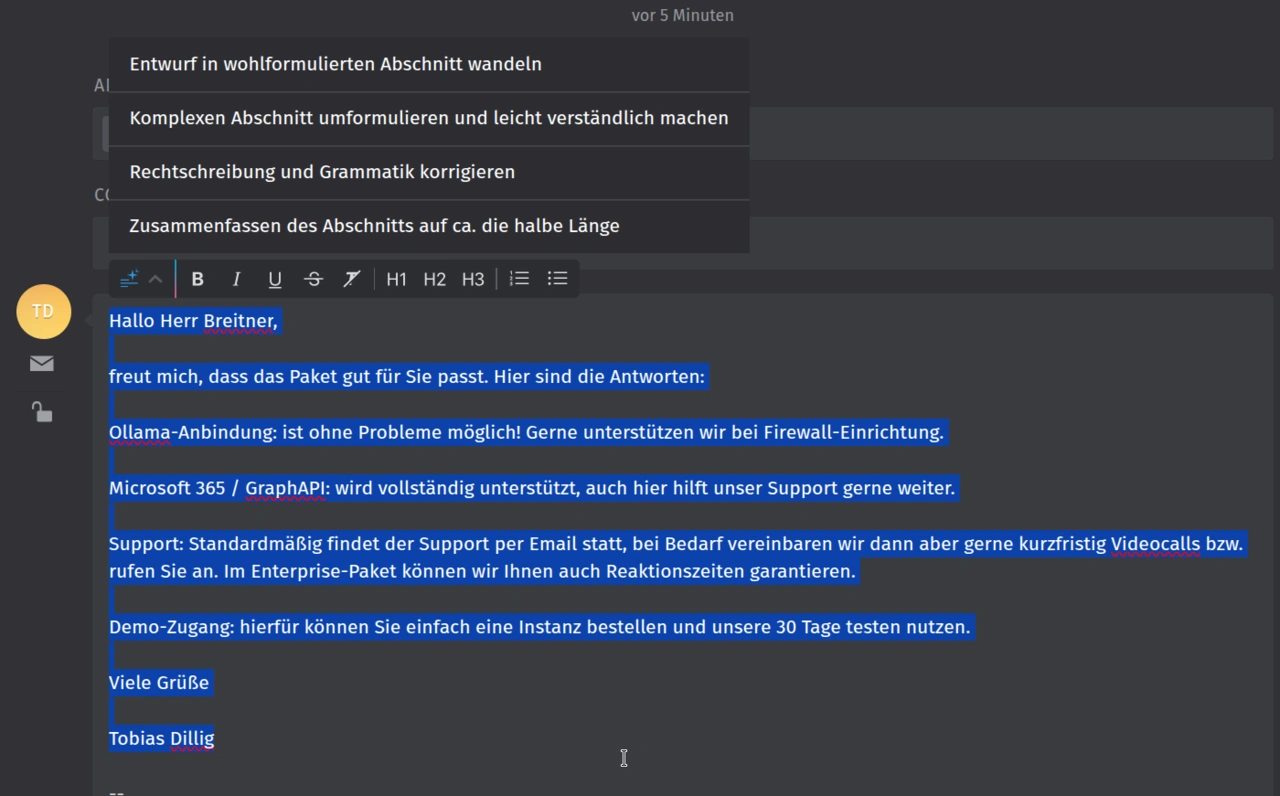
Task: Collapse the formatting toolbar via chevron
Action: pyautogui.click(x=155, y=279)
